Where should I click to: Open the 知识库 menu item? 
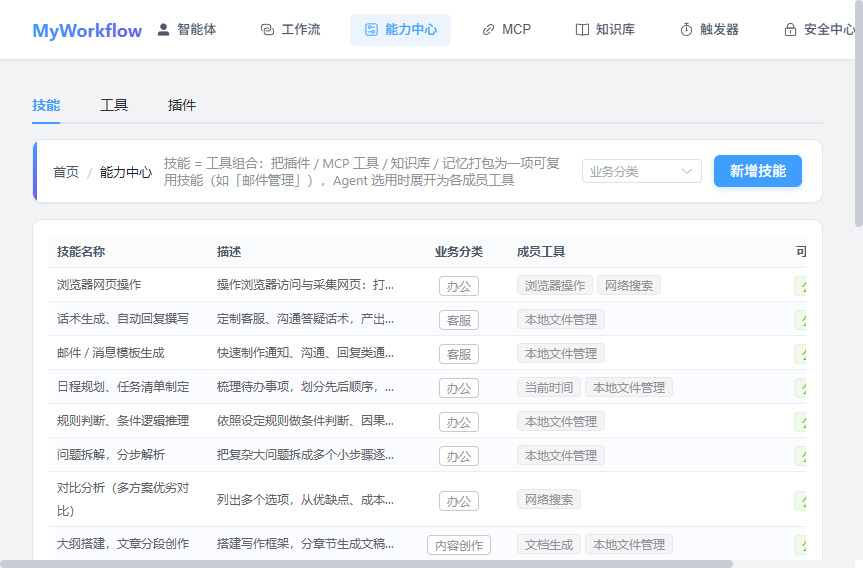click(x=605, y=30)
